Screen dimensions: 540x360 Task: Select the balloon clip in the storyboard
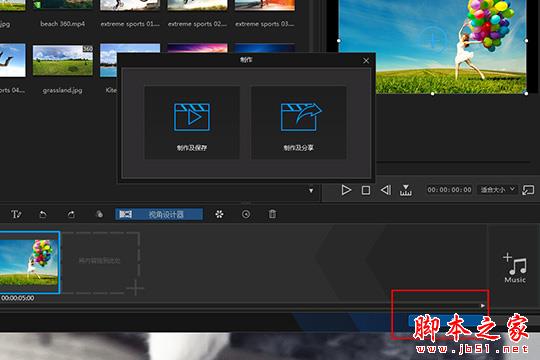[x=30, y=262]
